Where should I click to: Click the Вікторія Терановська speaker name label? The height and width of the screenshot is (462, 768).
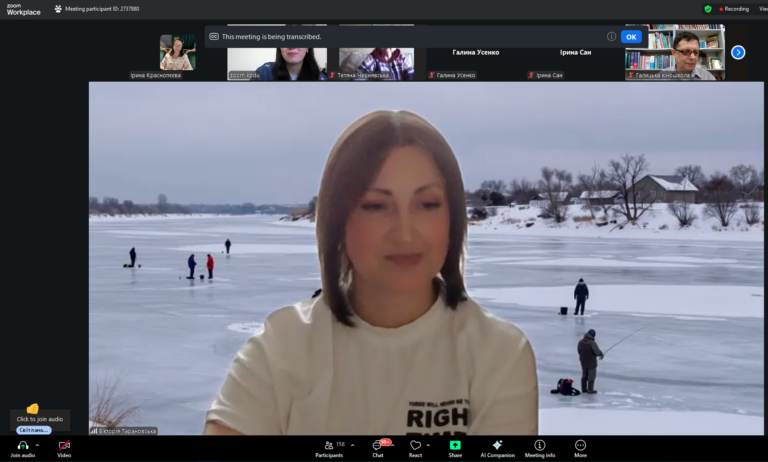click(123, 431)
